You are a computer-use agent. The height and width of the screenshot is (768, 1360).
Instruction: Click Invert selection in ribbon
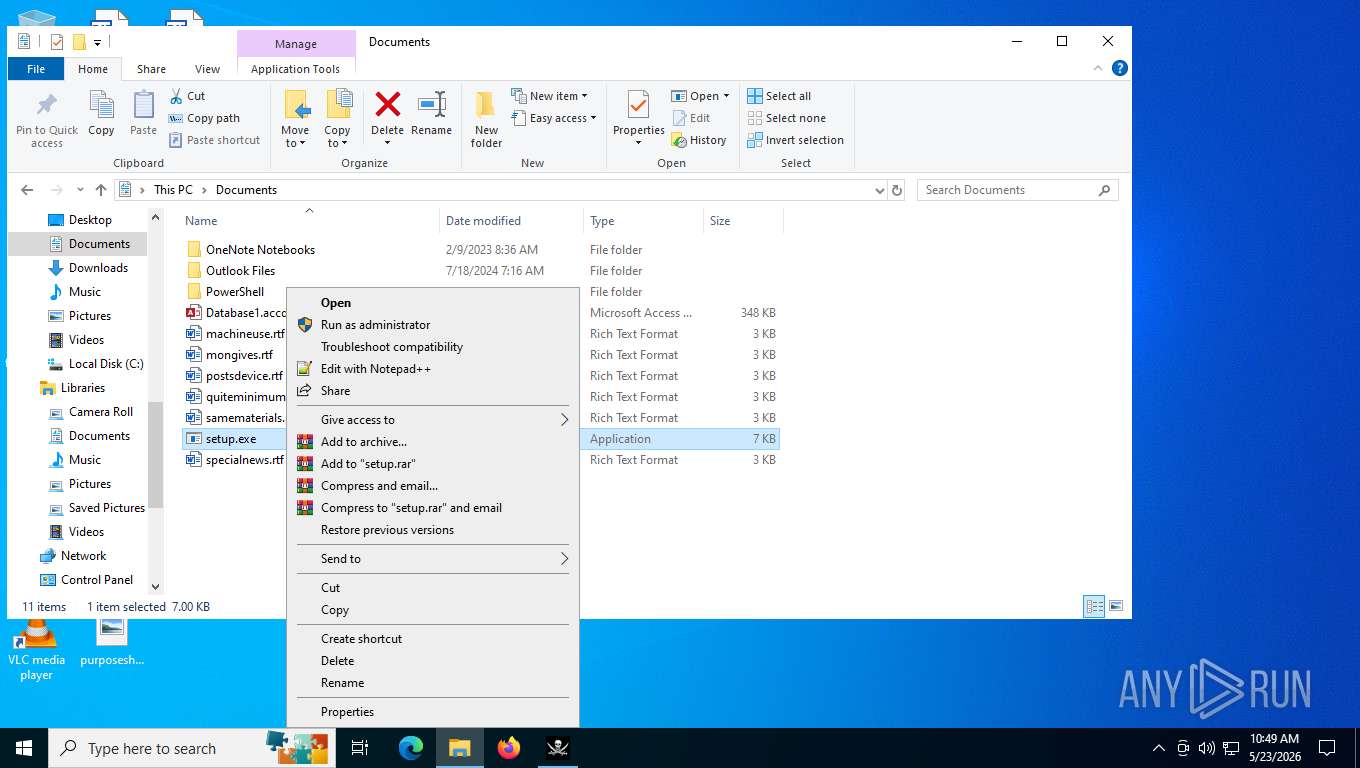point(796,140)
